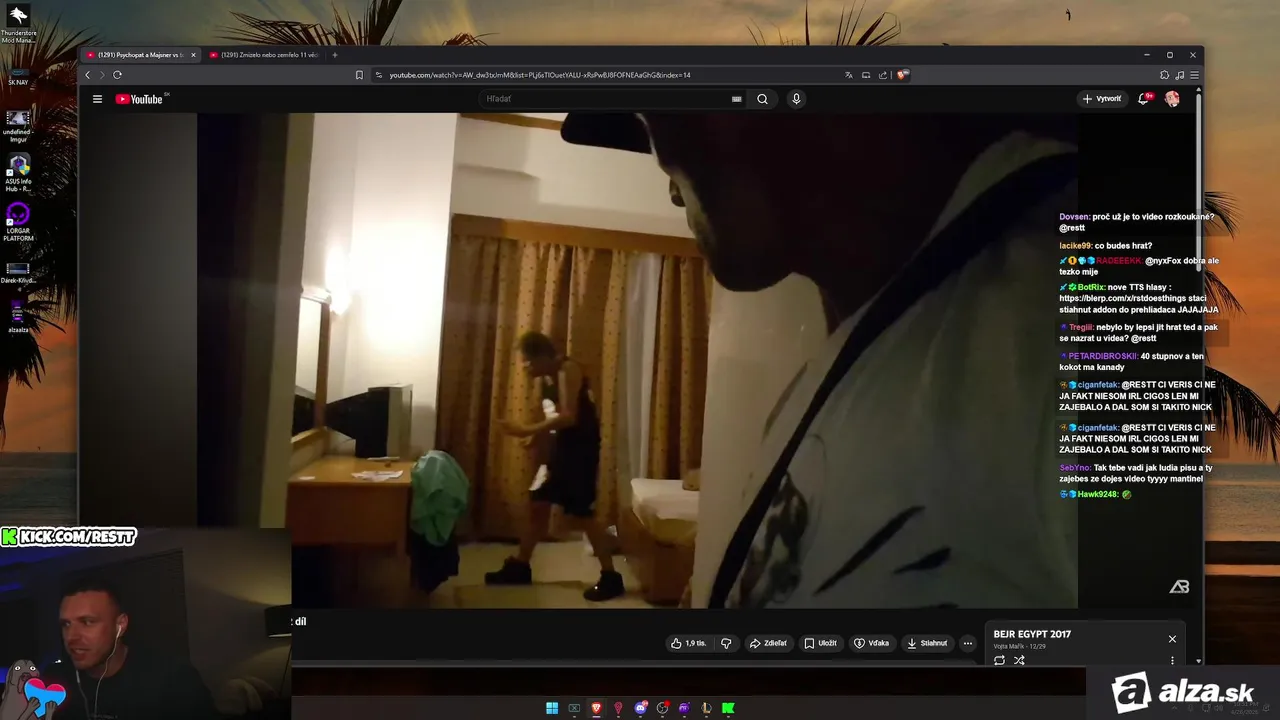Go back in browser history
1280x720 pixels.
point(87,75)
